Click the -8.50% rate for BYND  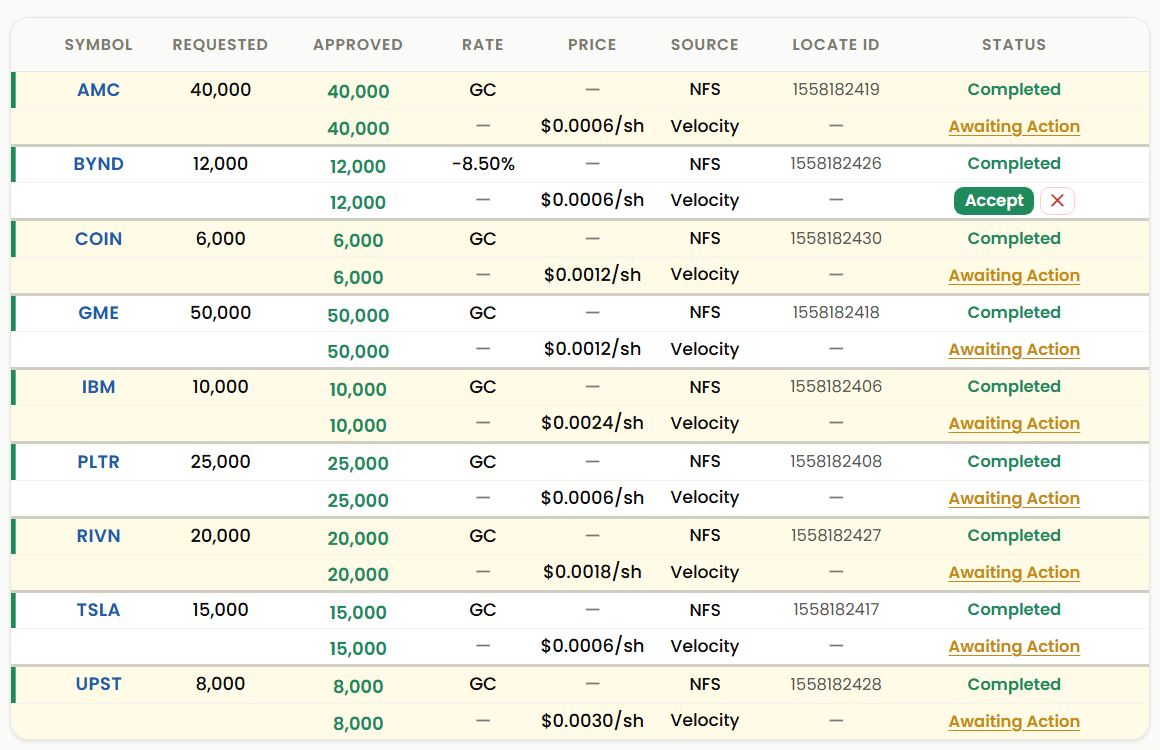pos(483,164)
